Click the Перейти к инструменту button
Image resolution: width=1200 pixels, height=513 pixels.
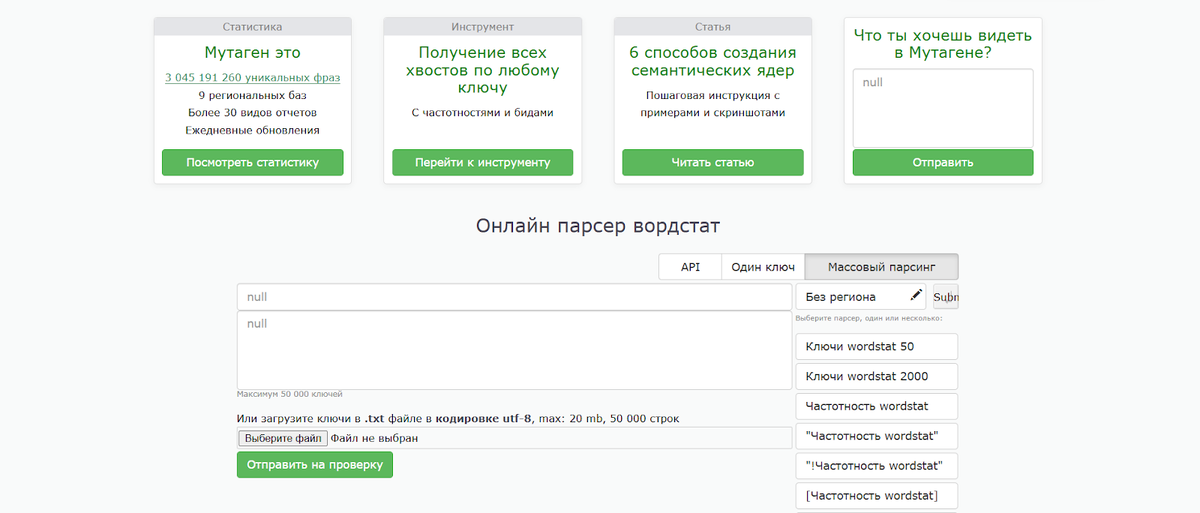pos(483,162)
